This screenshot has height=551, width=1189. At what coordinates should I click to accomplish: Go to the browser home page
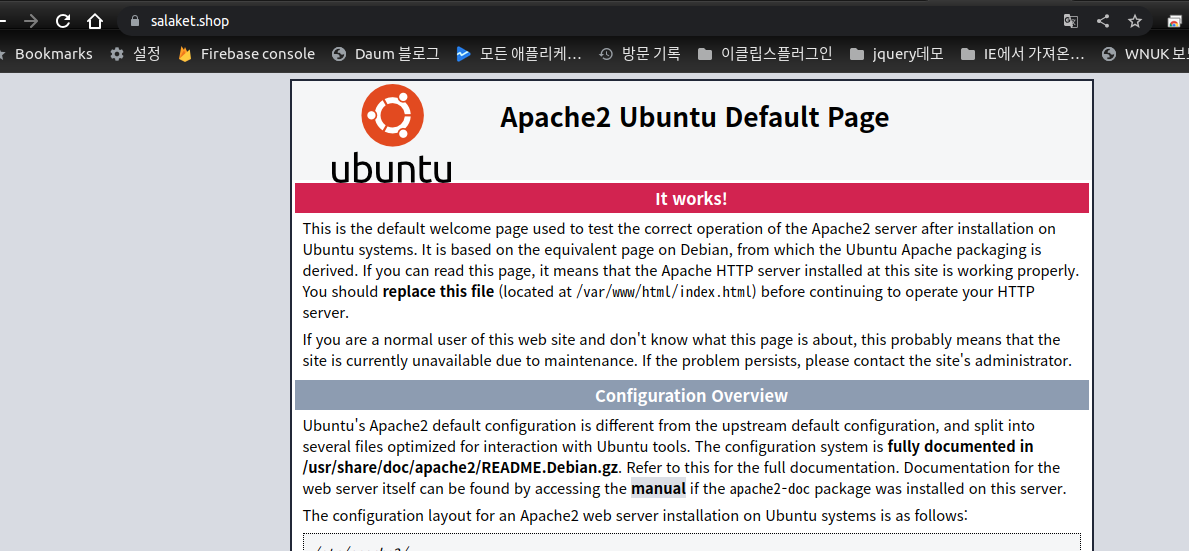95,21
